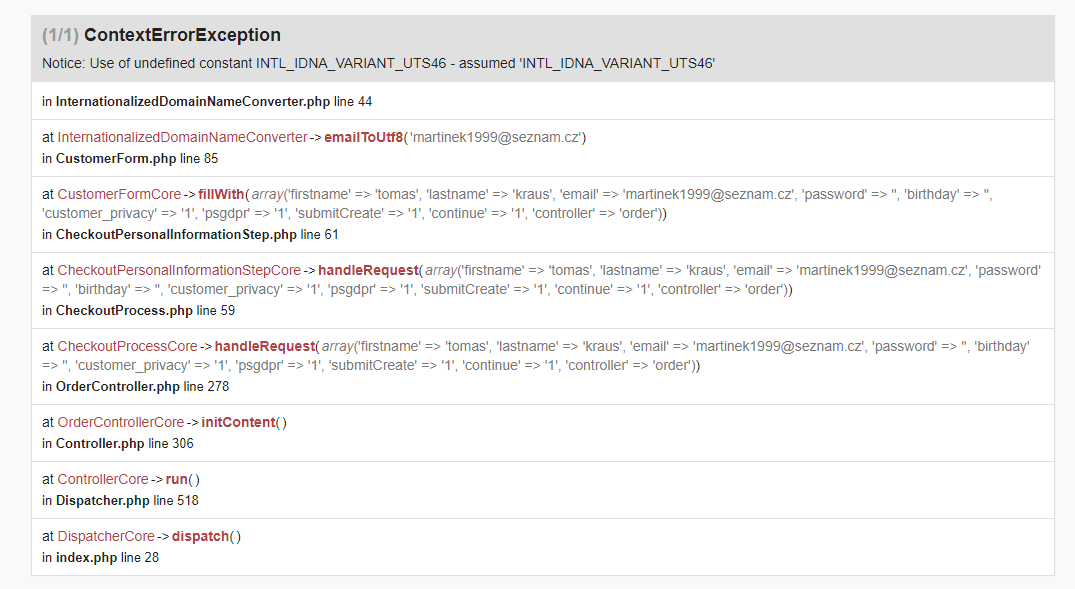Open the fillWith method link
Screen dimensions: 1075x589
222,193
